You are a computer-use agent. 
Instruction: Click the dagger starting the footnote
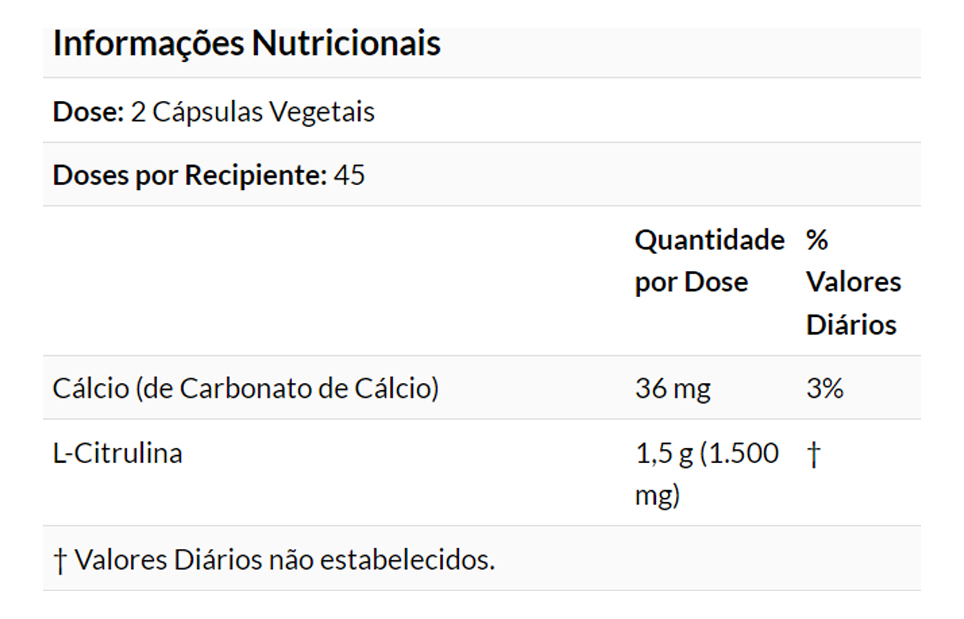click(x=60, y=560)
